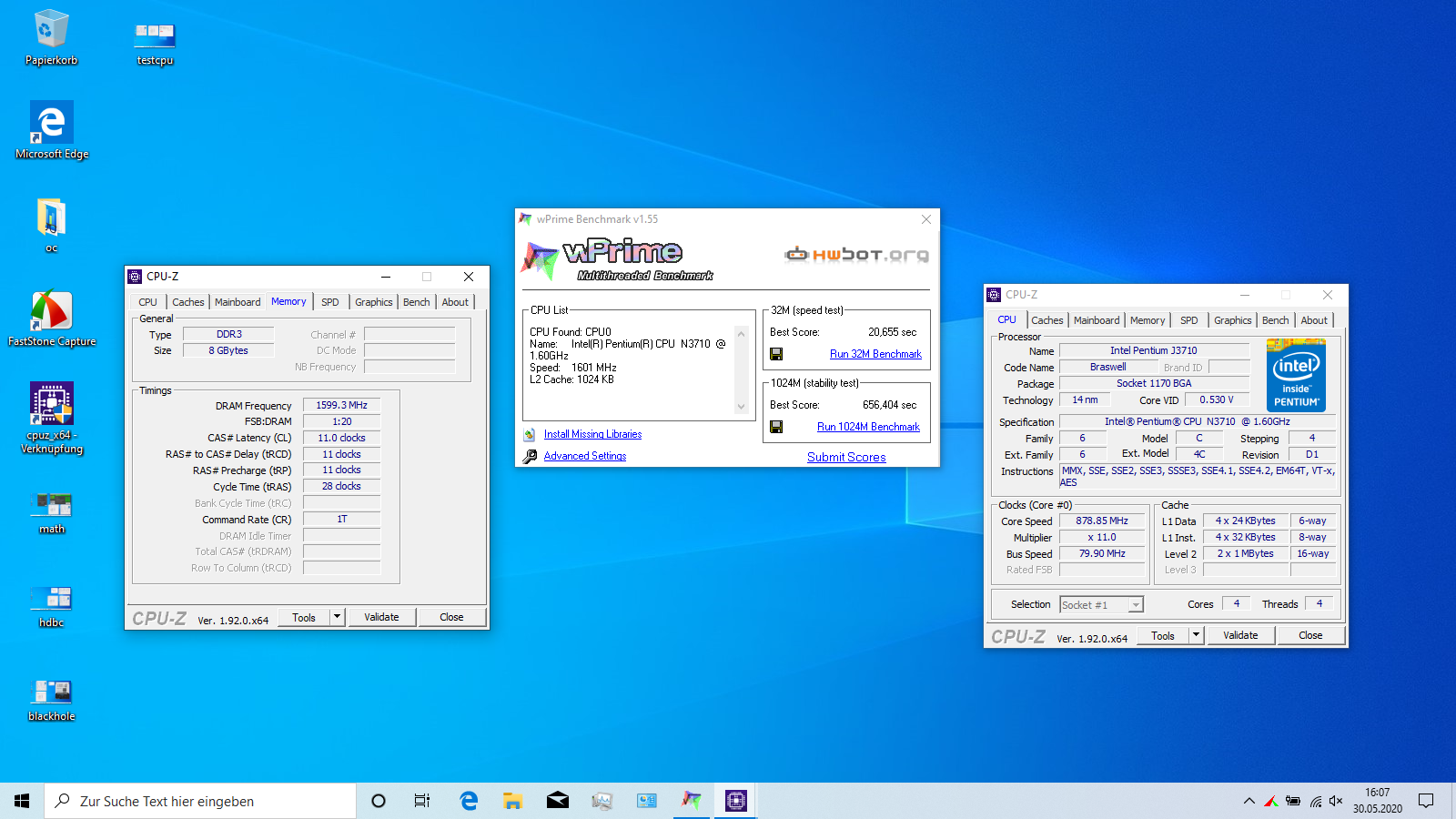Image resolution: width=1456 pixels, height=819 pixels.
Task: Click the HWBOT.org logo in wPrime
Action: point(857,254)
